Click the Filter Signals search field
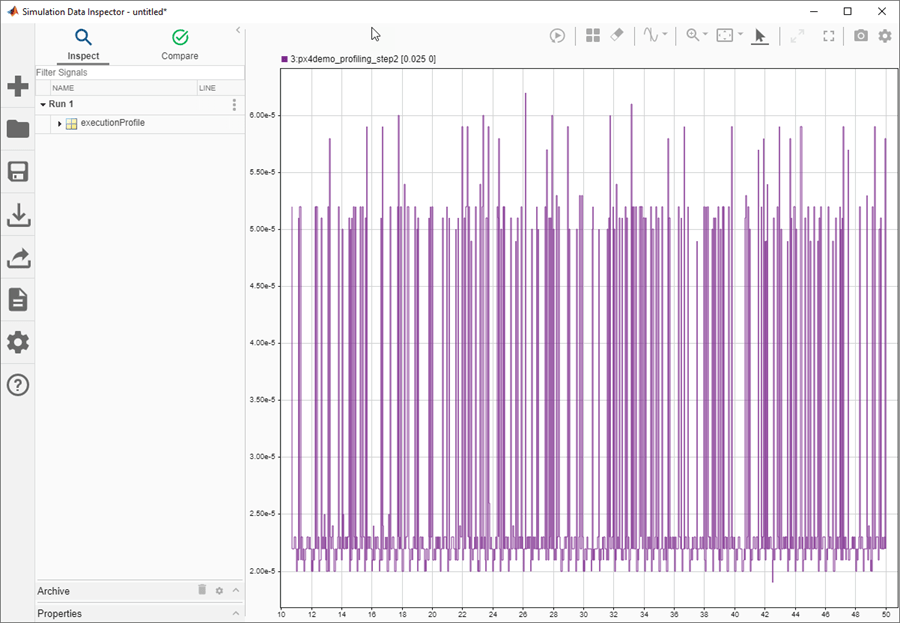 point(138,73)
